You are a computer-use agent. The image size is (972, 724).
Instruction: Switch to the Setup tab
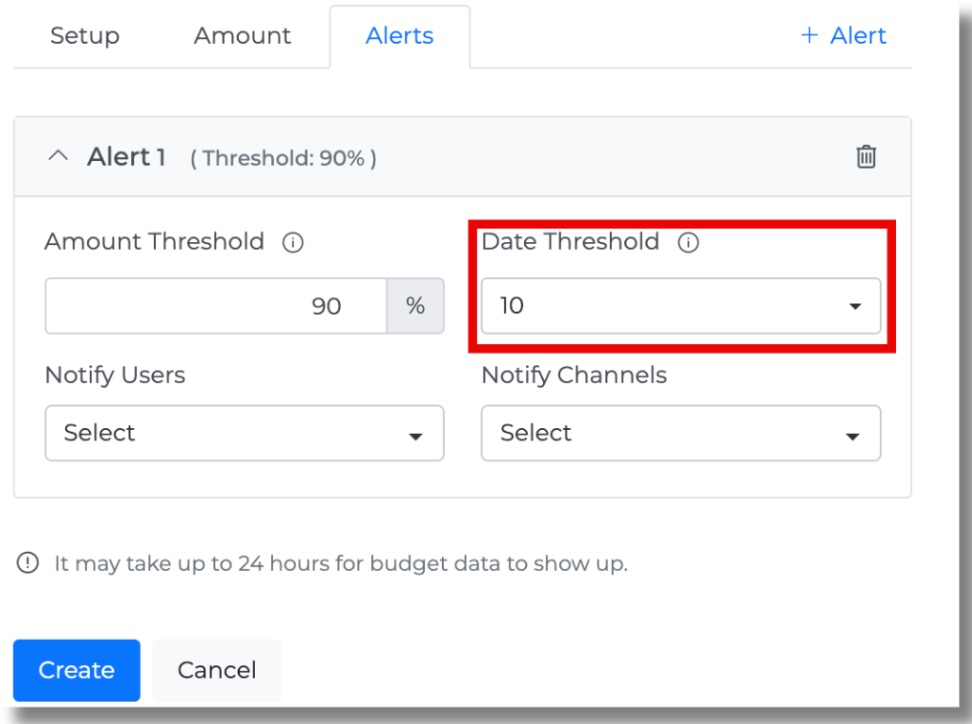pyautogui.click(x=85, y=36)
